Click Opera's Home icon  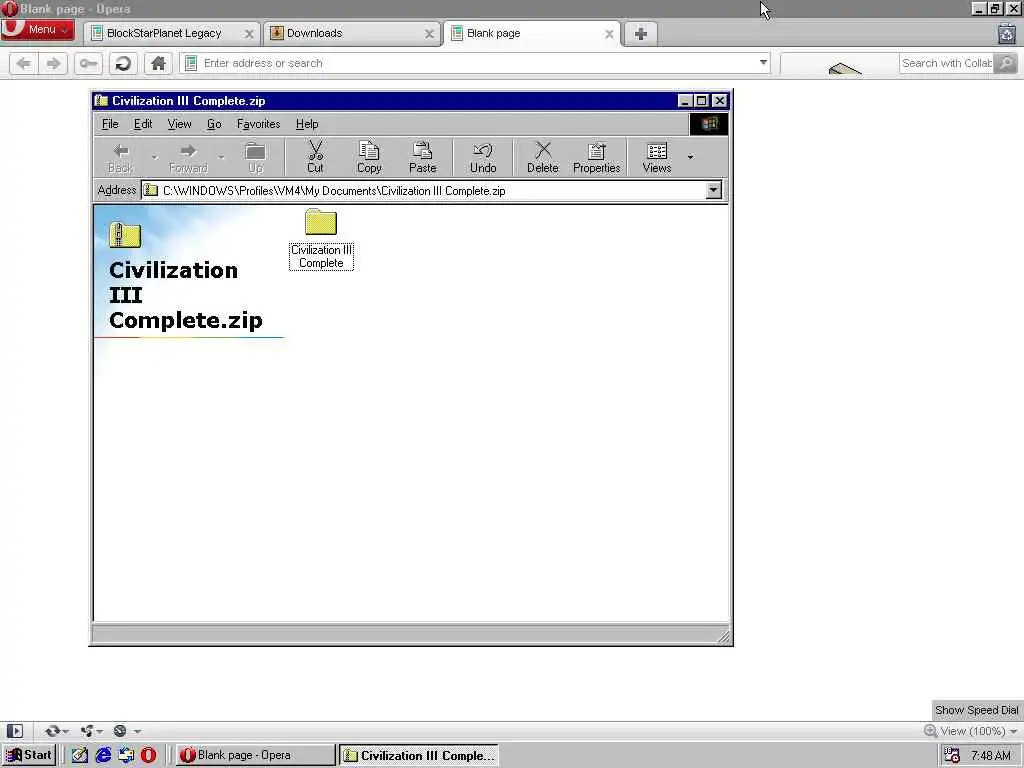pyautogui.click(x=158, y=63)
